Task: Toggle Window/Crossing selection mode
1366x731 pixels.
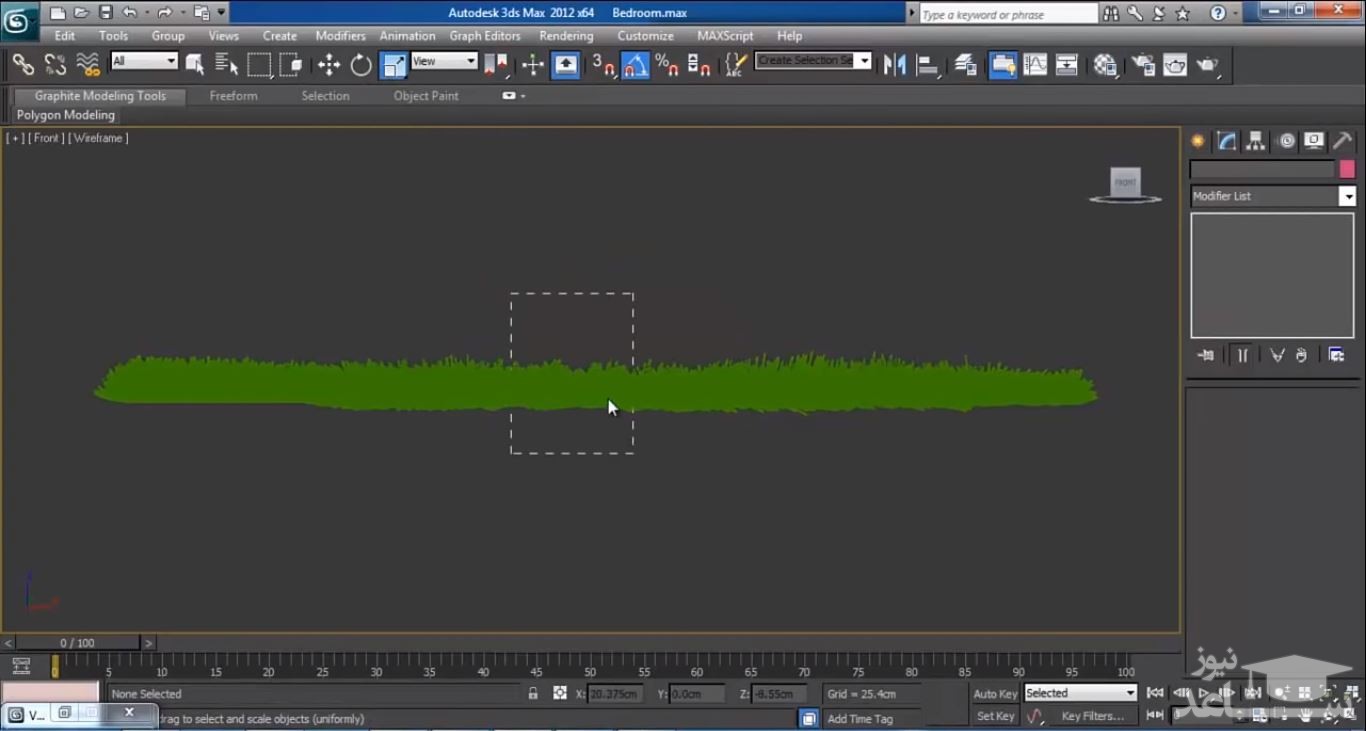Action: click(291, 65)
